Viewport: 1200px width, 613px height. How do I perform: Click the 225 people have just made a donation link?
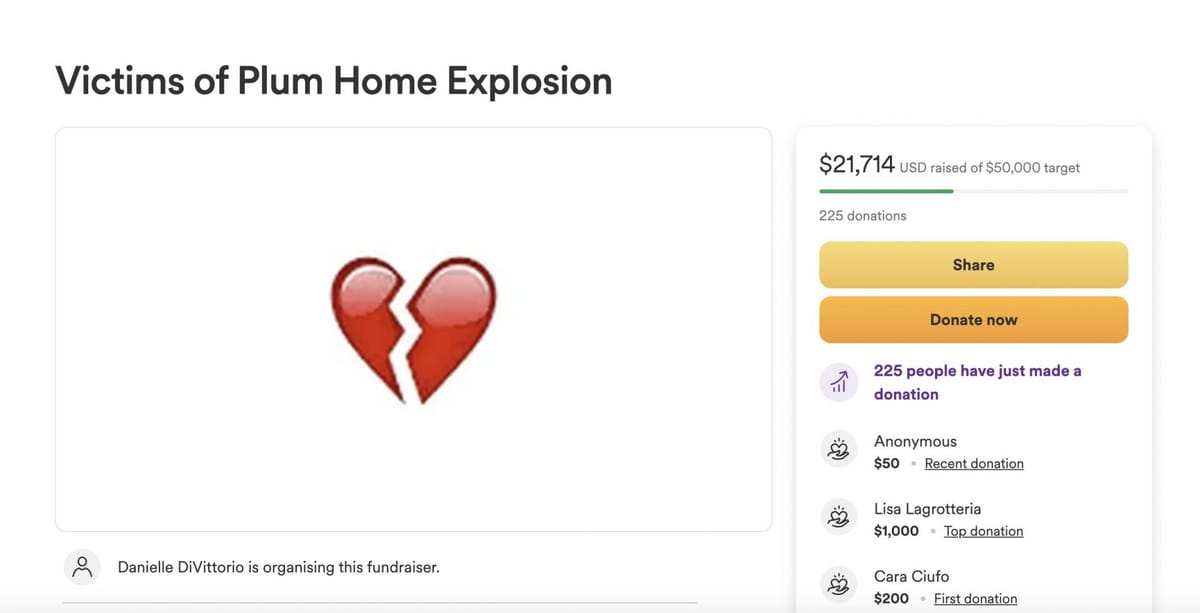click(x=978, y=382)
